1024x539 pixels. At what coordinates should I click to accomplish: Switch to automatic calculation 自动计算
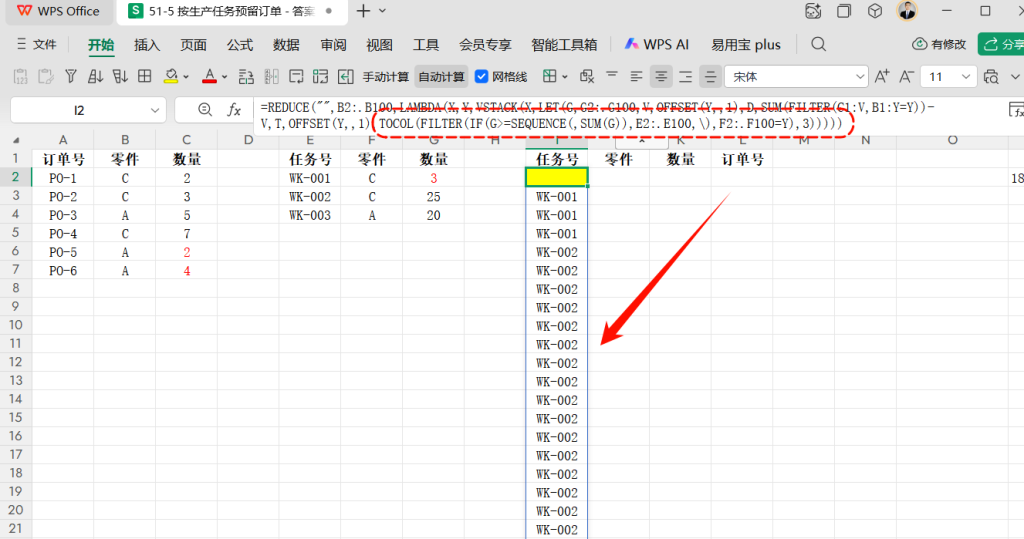click(441, 77)
